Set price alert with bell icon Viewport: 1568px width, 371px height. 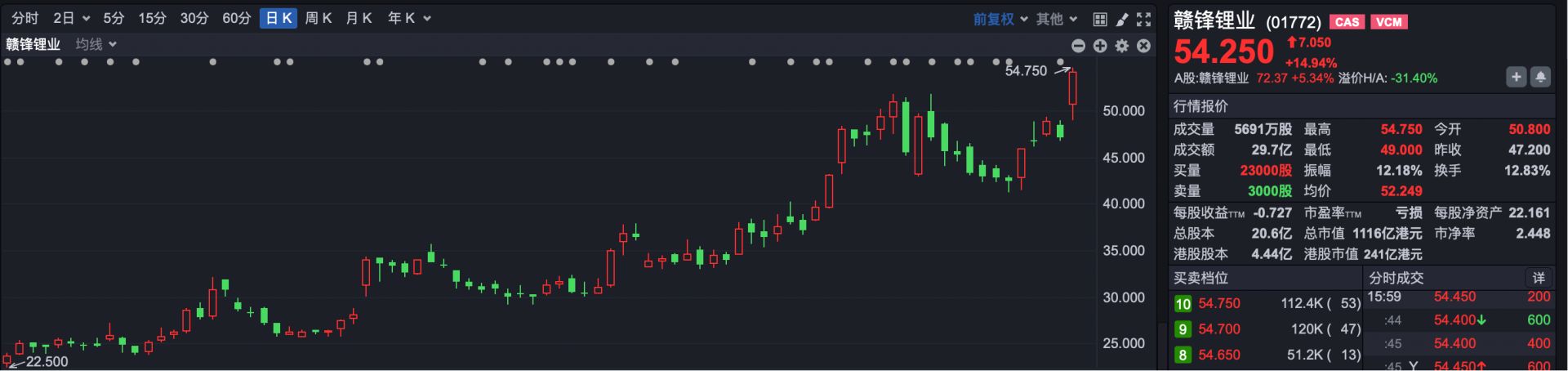pyautogui.click(x=1540, y=77)
